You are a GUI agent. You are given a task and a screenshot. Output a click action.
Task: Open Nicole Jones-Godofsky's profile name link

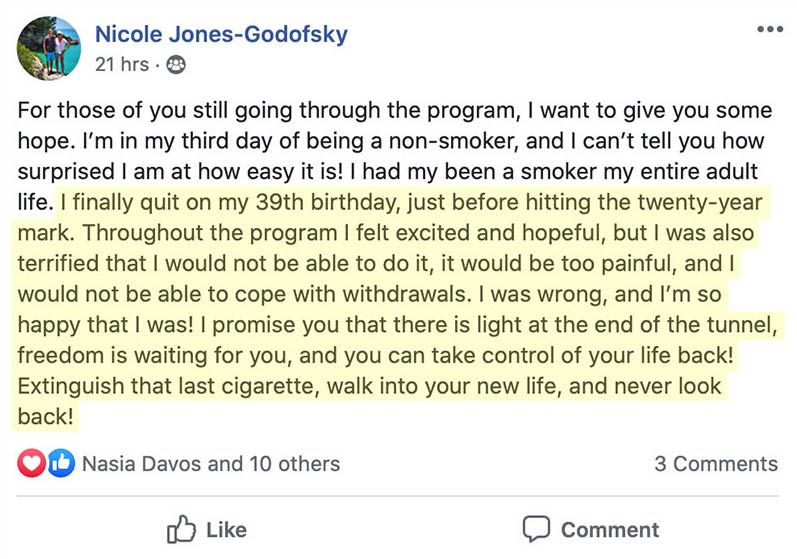tap(221, 35)
